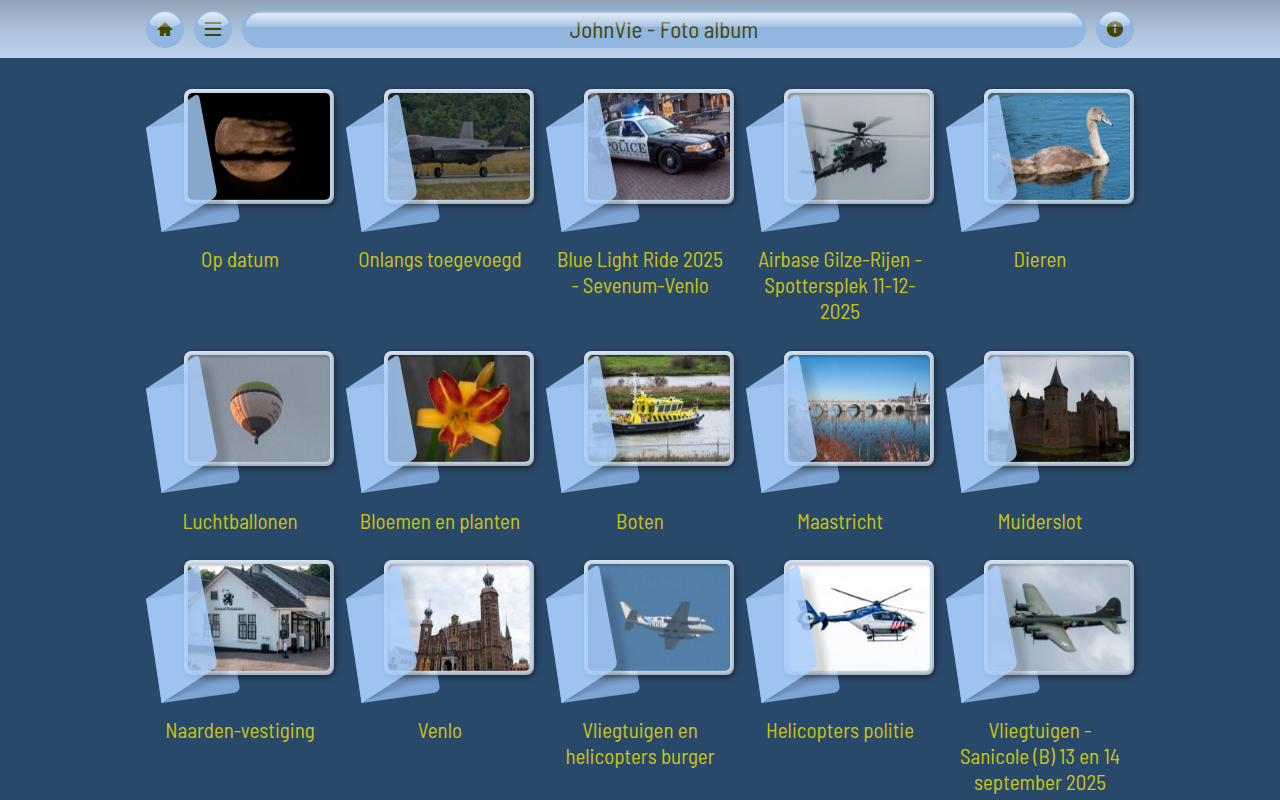Click the 'Dieren' album label
Image resolution: width=1280 pixels, height=800 pixels.
point(1040,260)
